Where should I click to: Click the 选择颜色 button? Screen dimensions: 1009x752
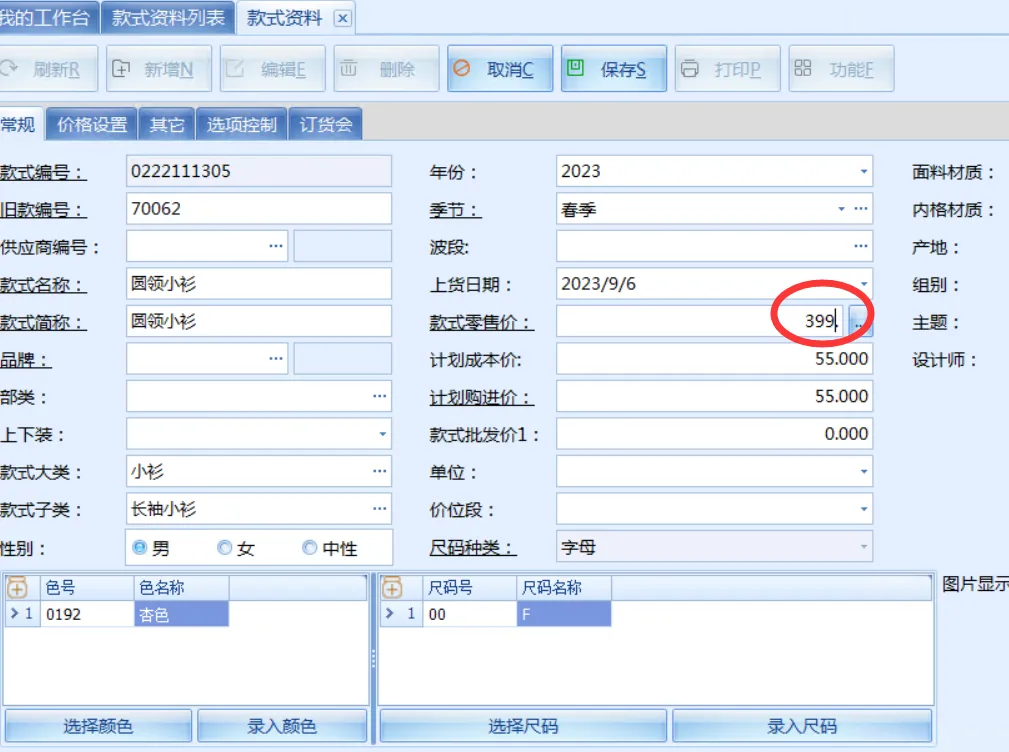[x=98, y=726]
